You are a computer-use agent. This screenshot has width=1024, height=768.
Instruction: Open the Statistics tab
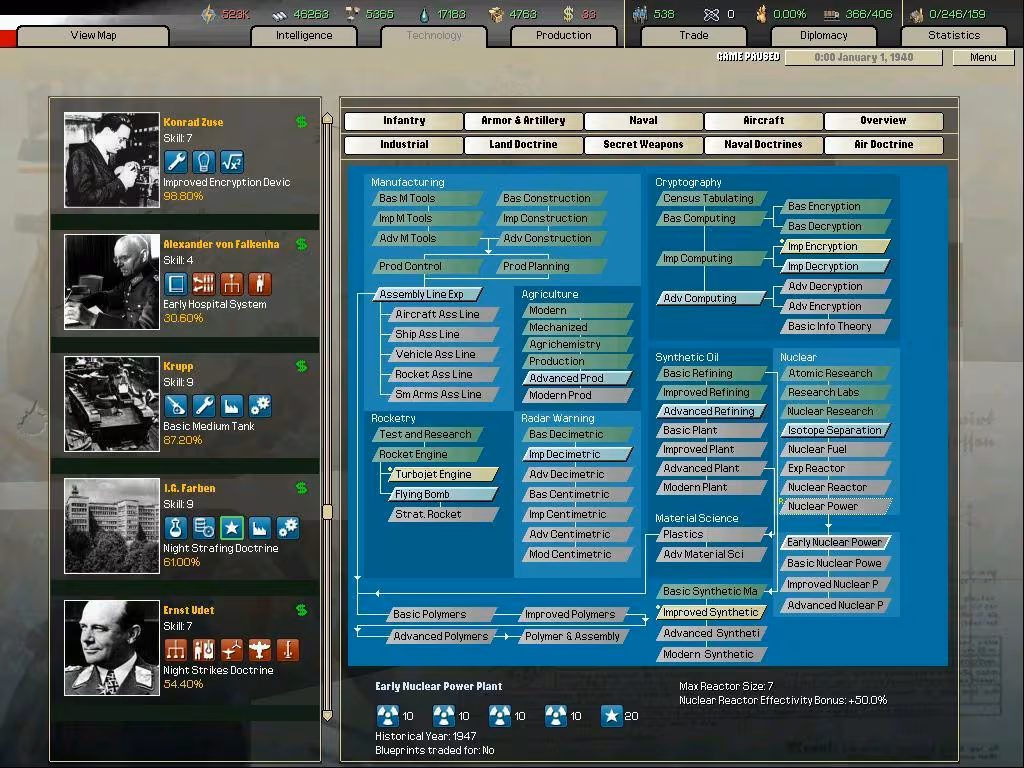point(954,36)
